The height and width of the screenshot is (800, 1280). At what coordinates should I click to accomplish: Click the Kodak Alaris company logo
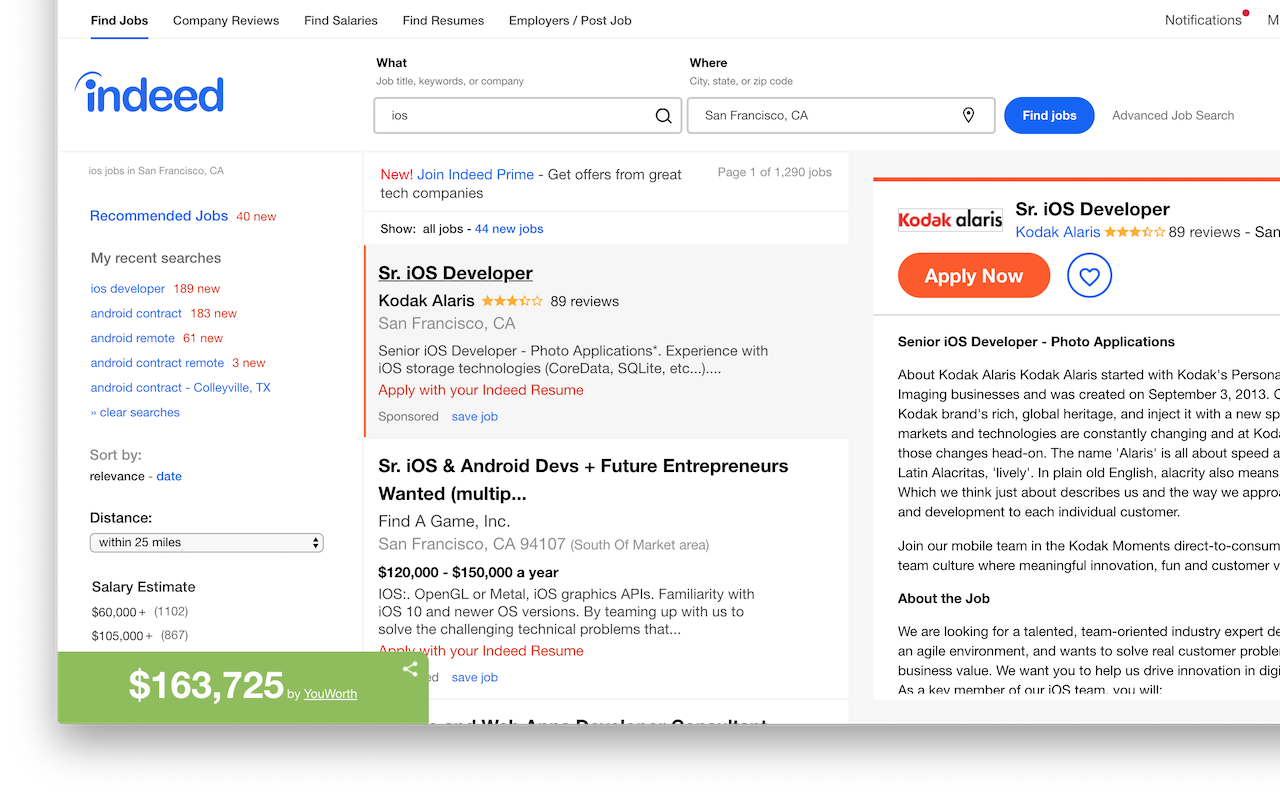(x=950, y=219)
